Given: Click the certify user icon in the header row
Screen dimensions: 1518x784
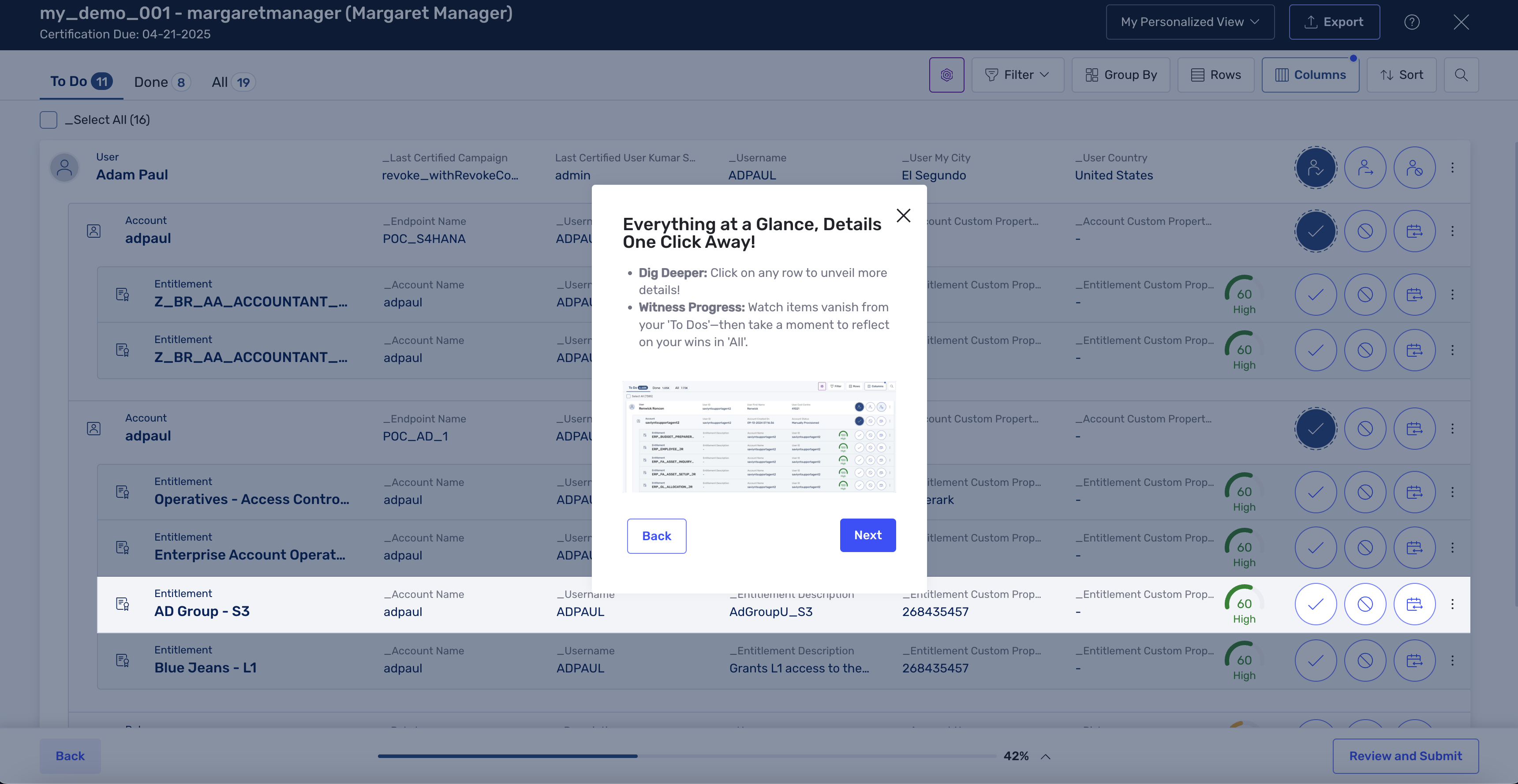Looking at the screenshot, I should [x=1316, y=167].
